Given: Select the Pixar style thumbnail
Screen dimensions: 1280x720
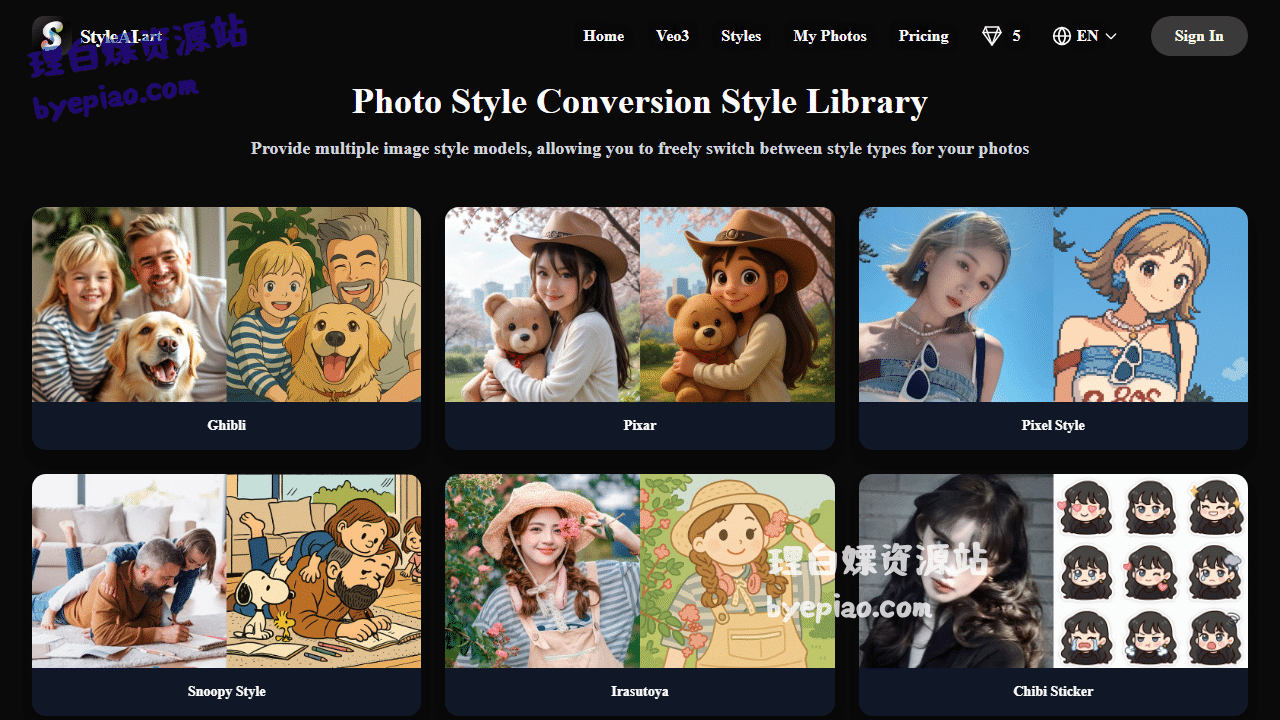Looking at the screenshot, I should (640, 304).
